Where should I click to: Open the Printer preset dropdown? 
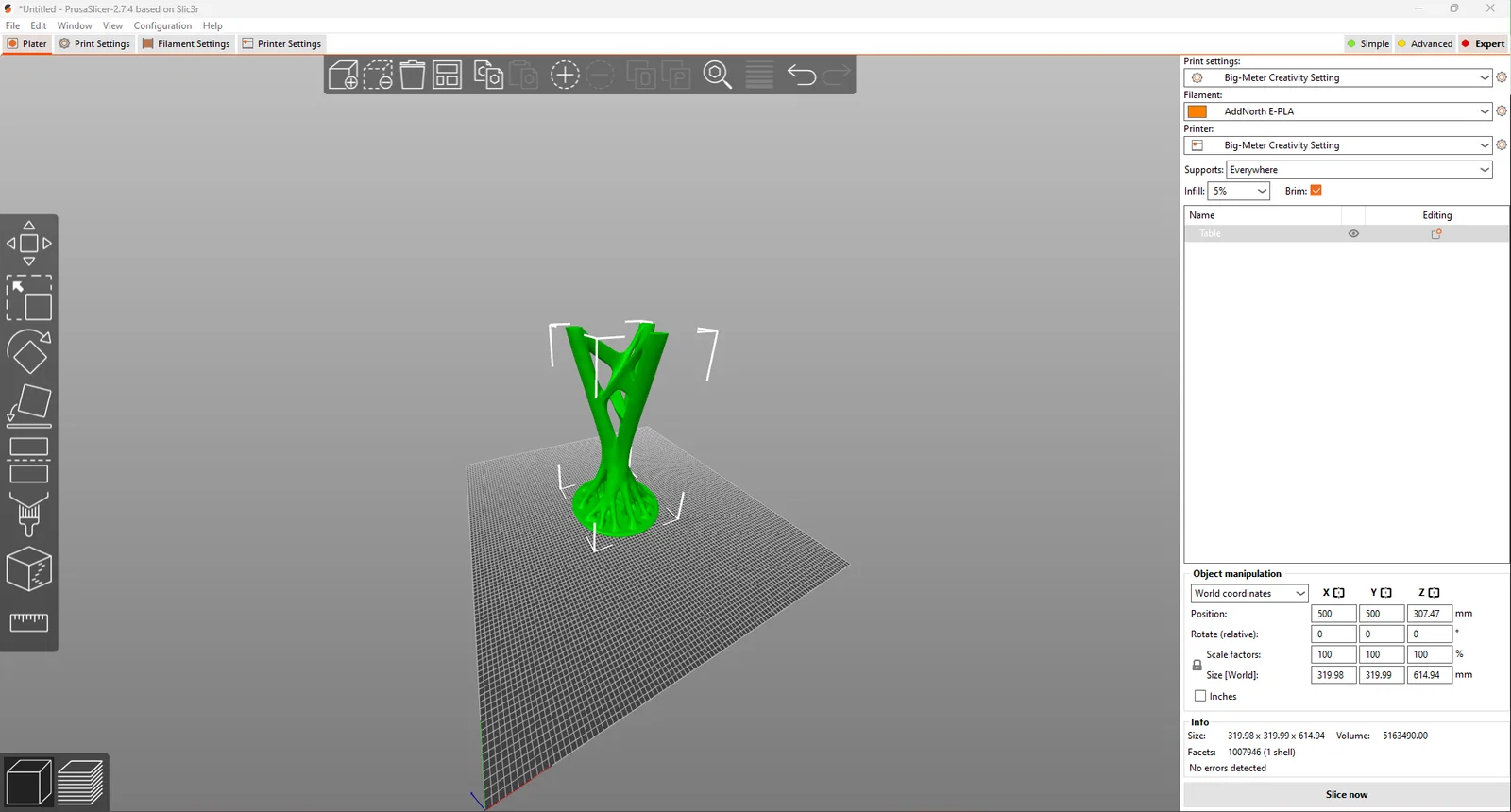pos(1337,145)
